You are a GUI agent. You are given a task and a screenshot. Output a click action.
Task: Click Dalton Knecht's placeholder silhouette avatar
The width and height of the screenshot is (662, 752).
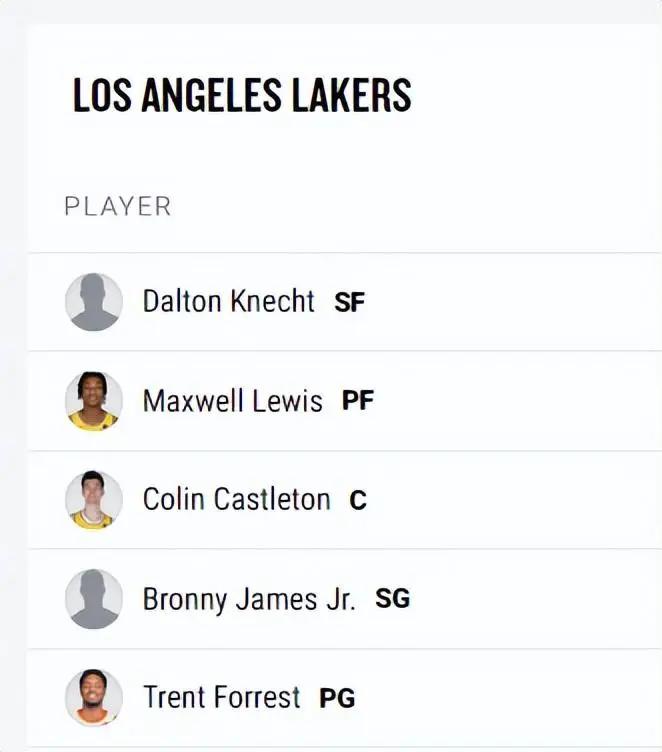point(94,302)
